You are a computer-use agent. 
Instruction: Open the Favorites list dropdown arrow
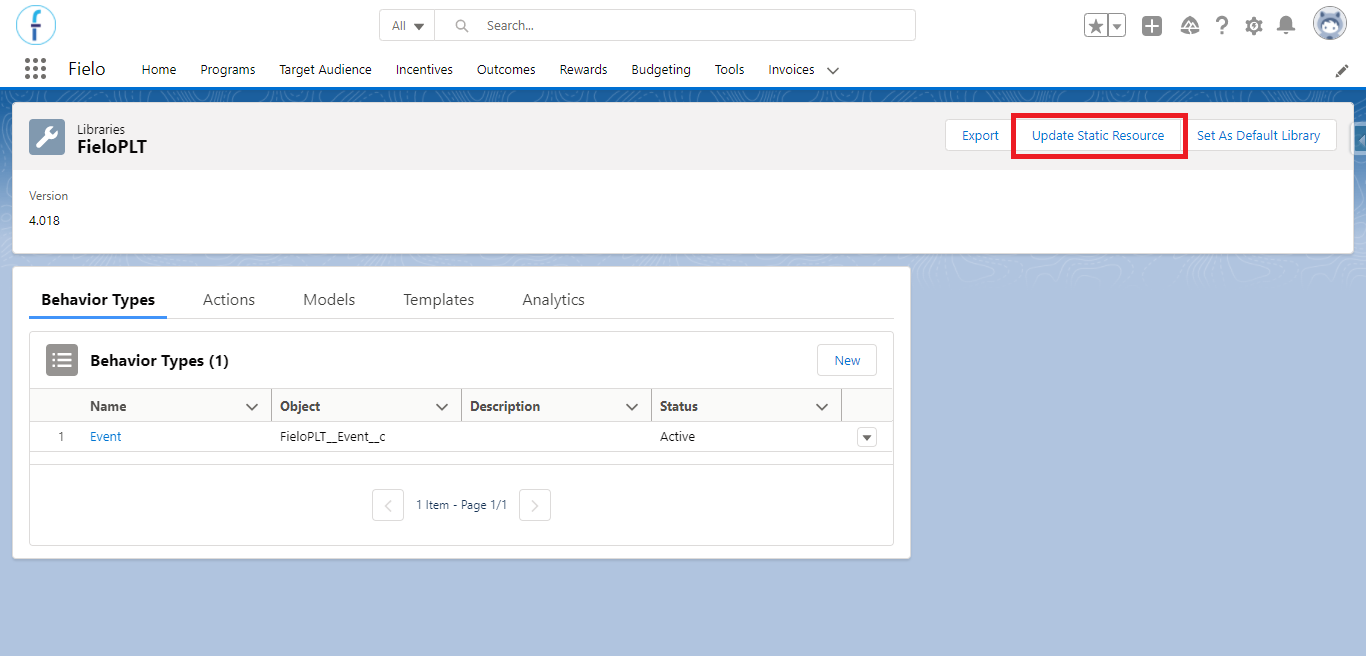pyautogui.click(x=1117, y=26)
